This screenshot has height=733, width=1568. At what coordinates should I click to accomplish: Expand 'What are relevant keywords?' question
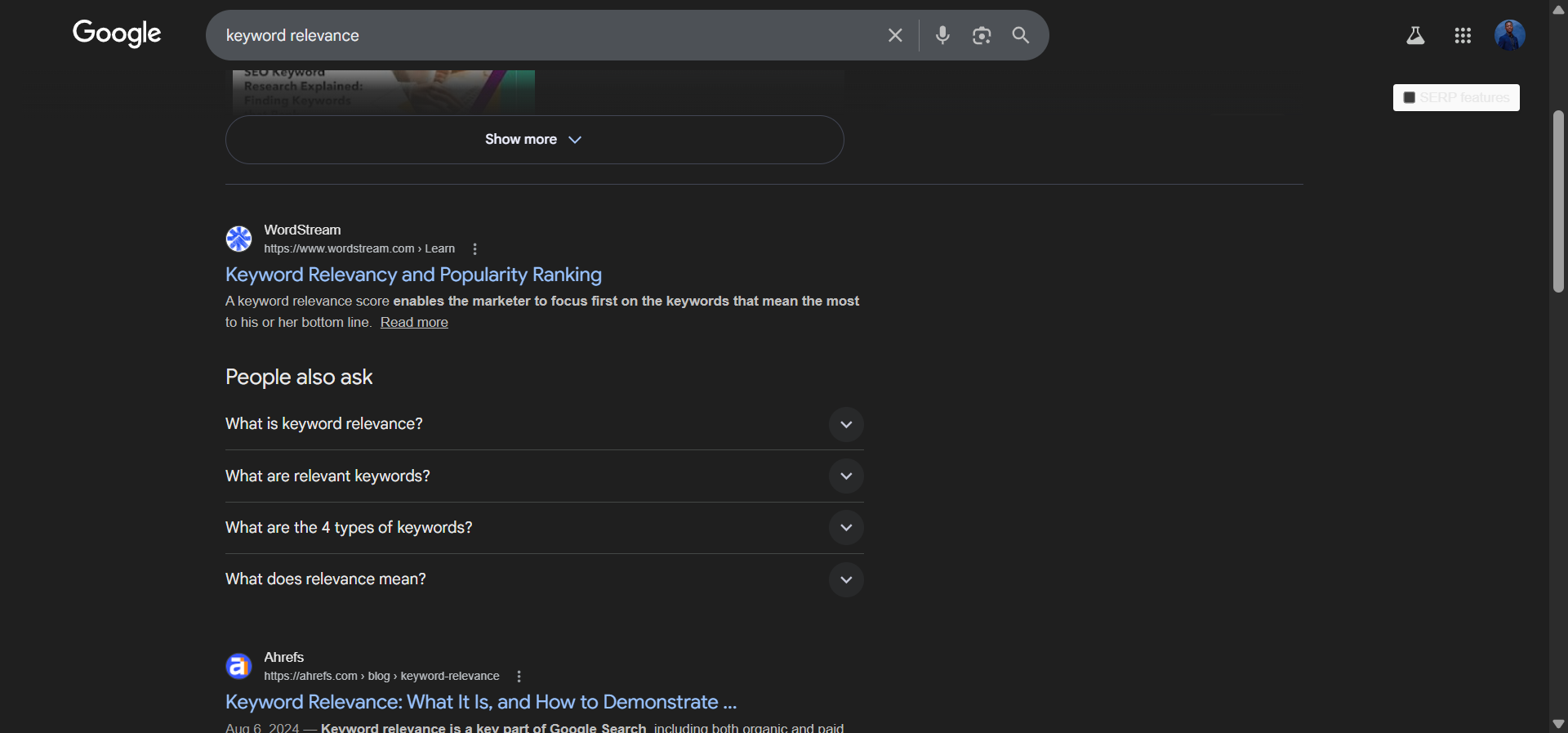coord(544,476)
